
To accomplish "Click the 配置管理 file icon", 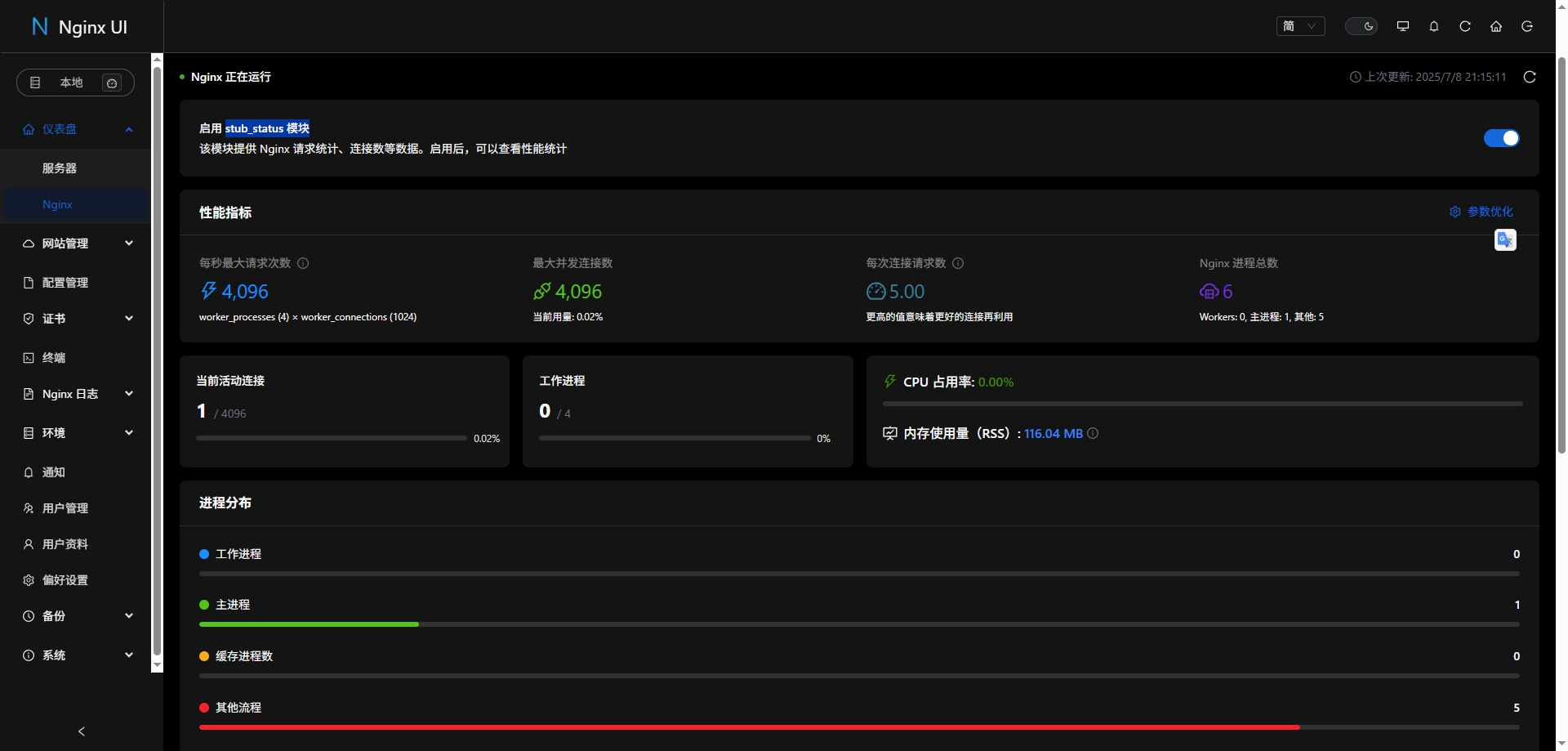I will [29, 283].
